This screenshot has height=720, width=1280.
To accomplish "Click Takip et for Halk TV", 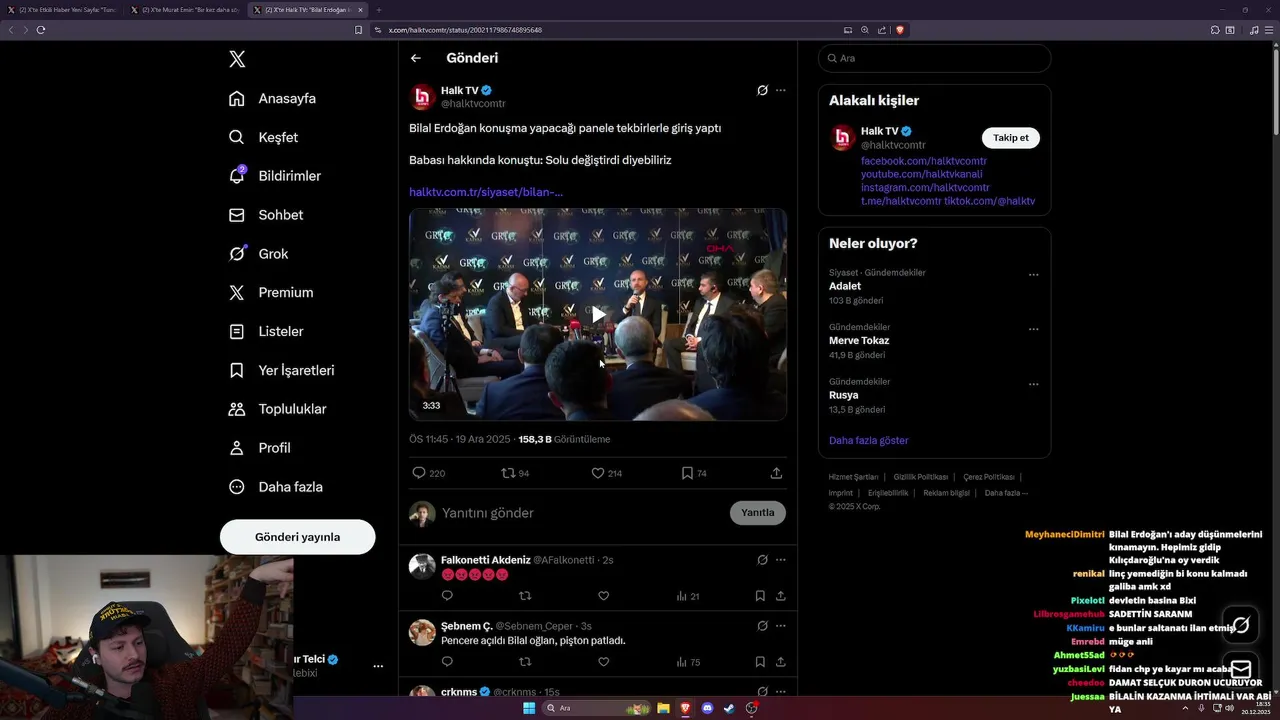I will [x=1010, y=138].
